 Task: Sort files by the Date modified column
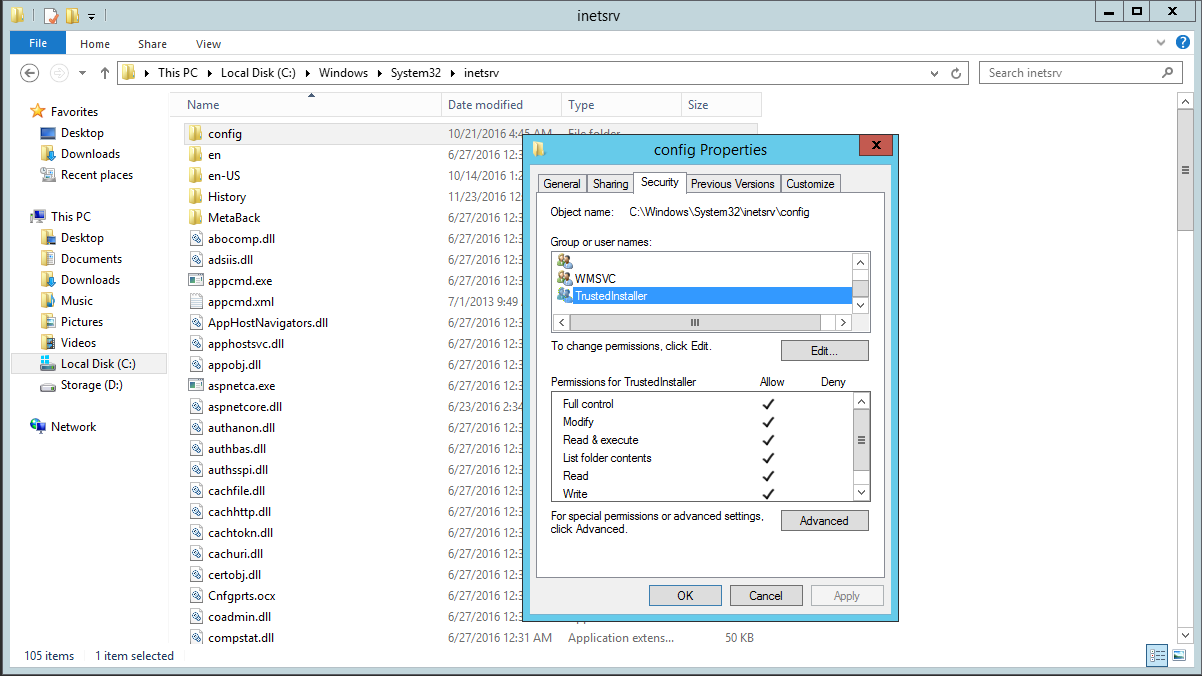click(501, 105)
